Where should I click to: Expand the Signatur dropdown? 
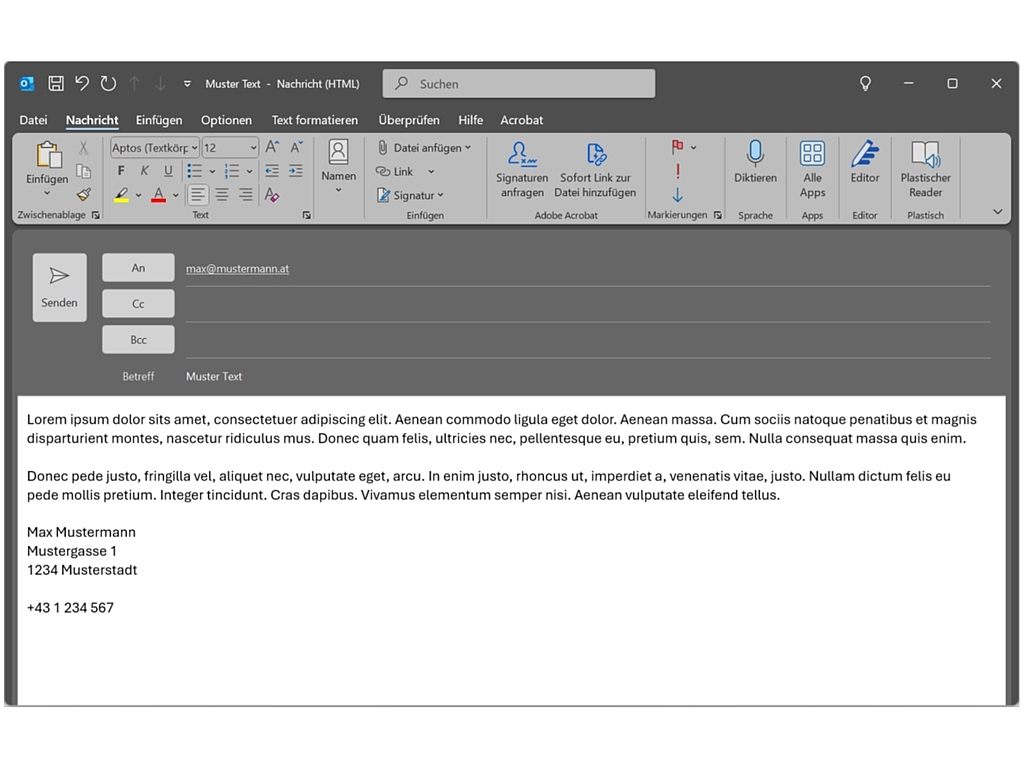pyautogui.click(x=440, y=196)
